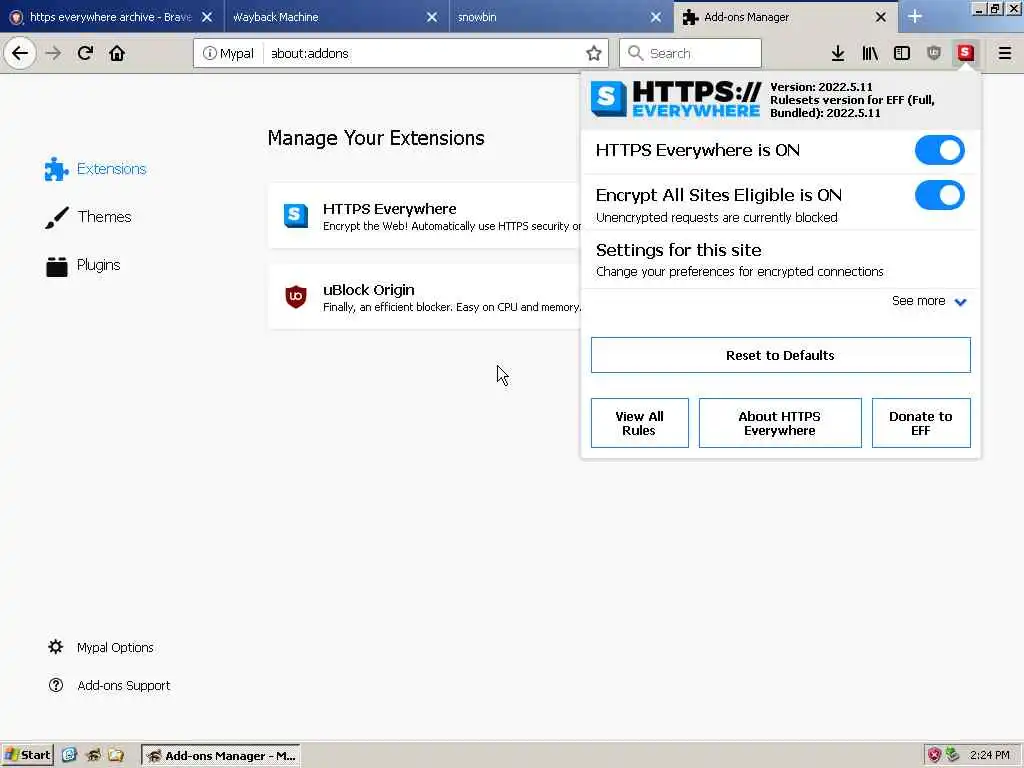Screen dimensions: 1024x768
Task: Reload the current page
Action: (85, 53)
